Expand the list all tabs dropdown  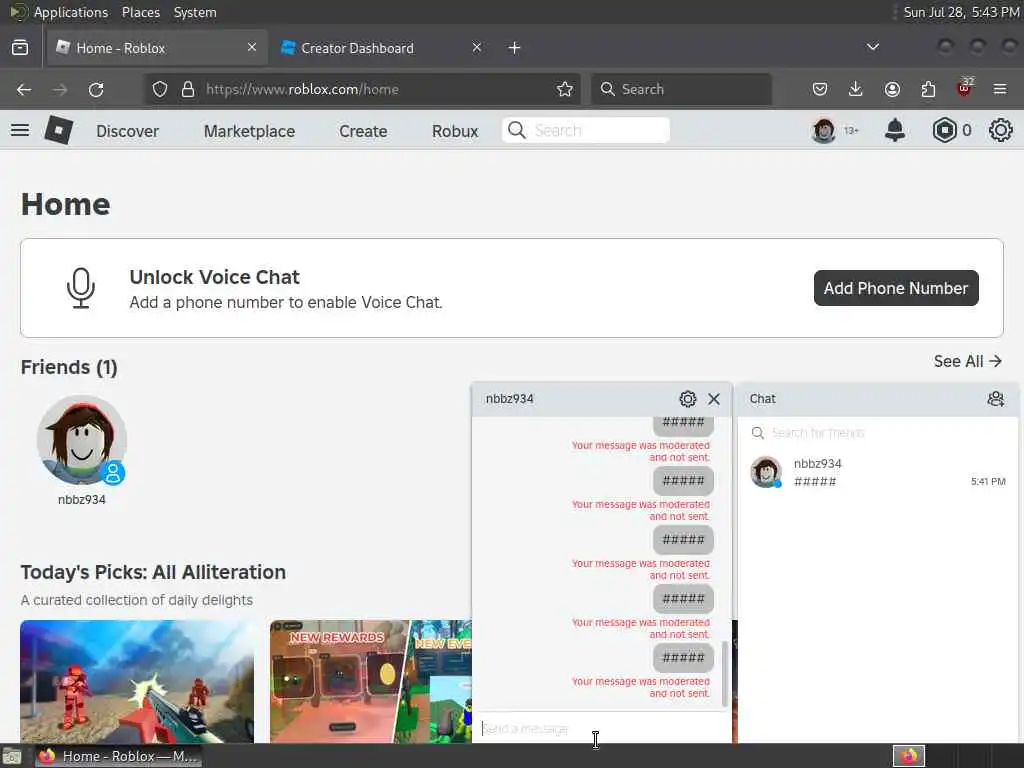[x=872, y=47]
